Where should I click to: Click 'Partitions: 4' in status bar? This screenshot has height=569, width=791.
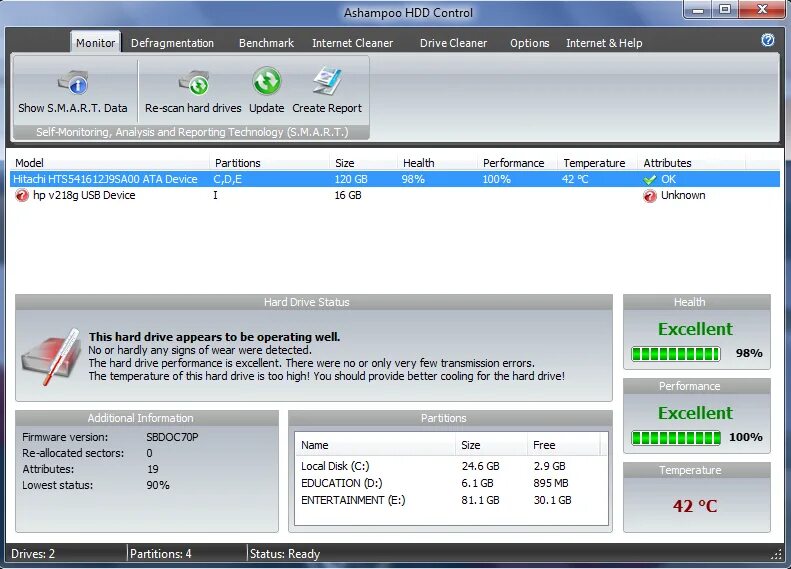[160, 554]
